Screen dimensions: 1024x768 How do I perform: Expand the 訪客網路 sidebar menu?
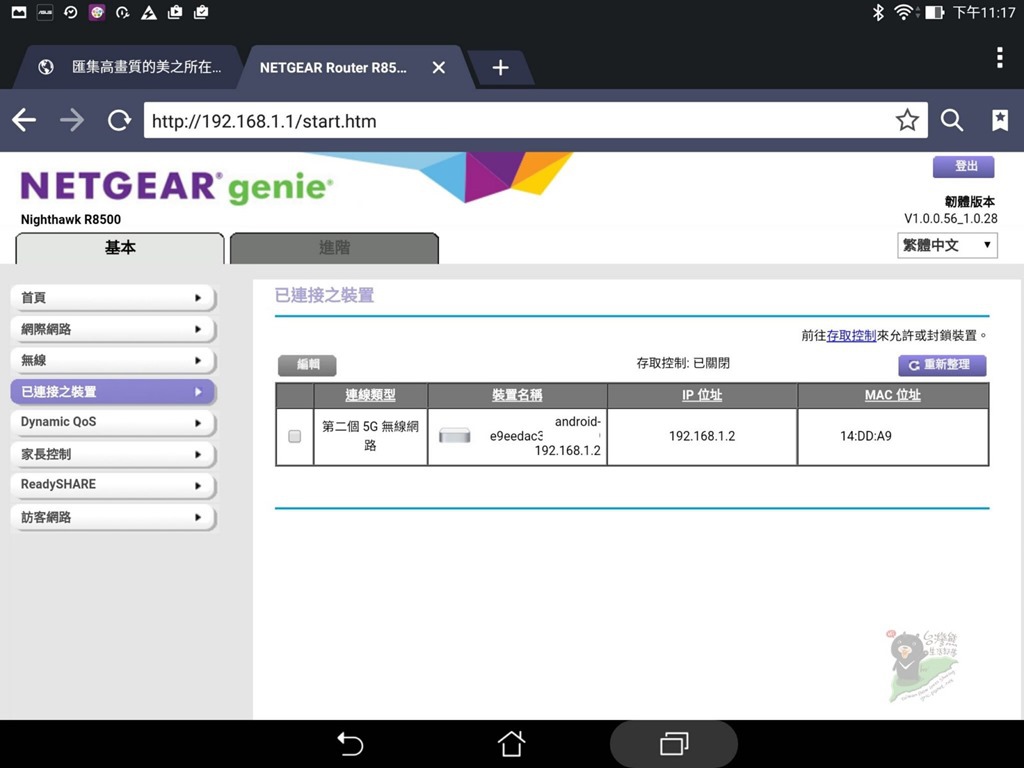coord(113,517)
